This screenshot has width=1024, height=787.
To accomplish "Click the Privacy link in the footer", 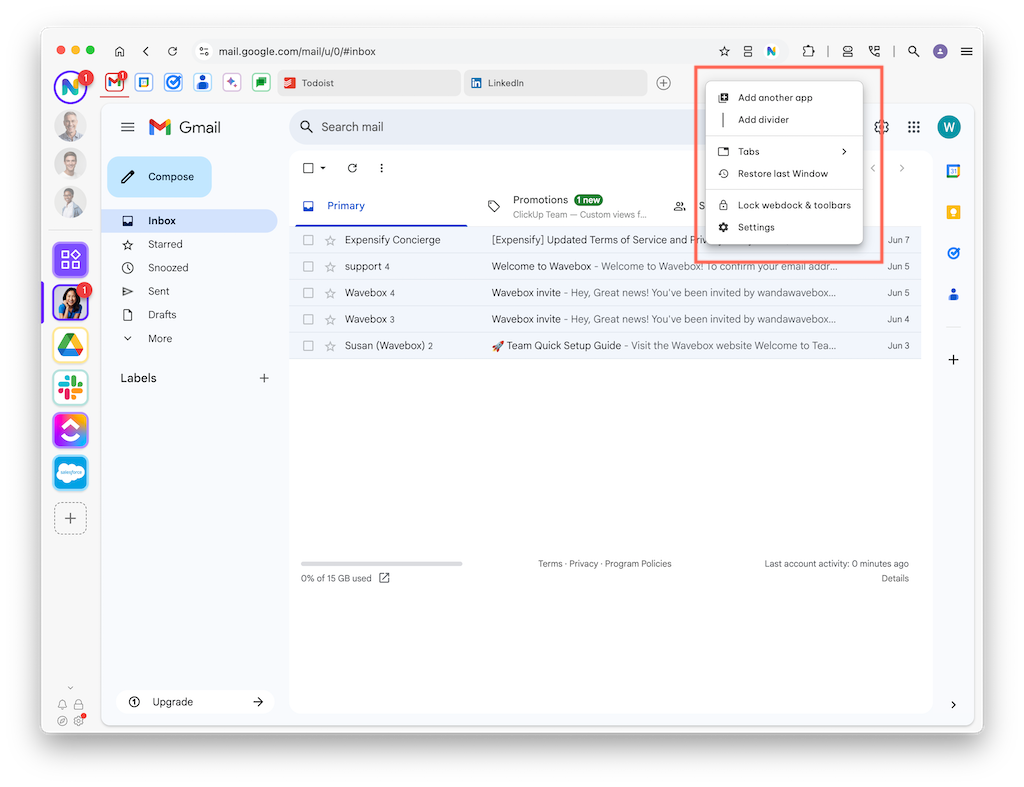I will click(583, 564).
